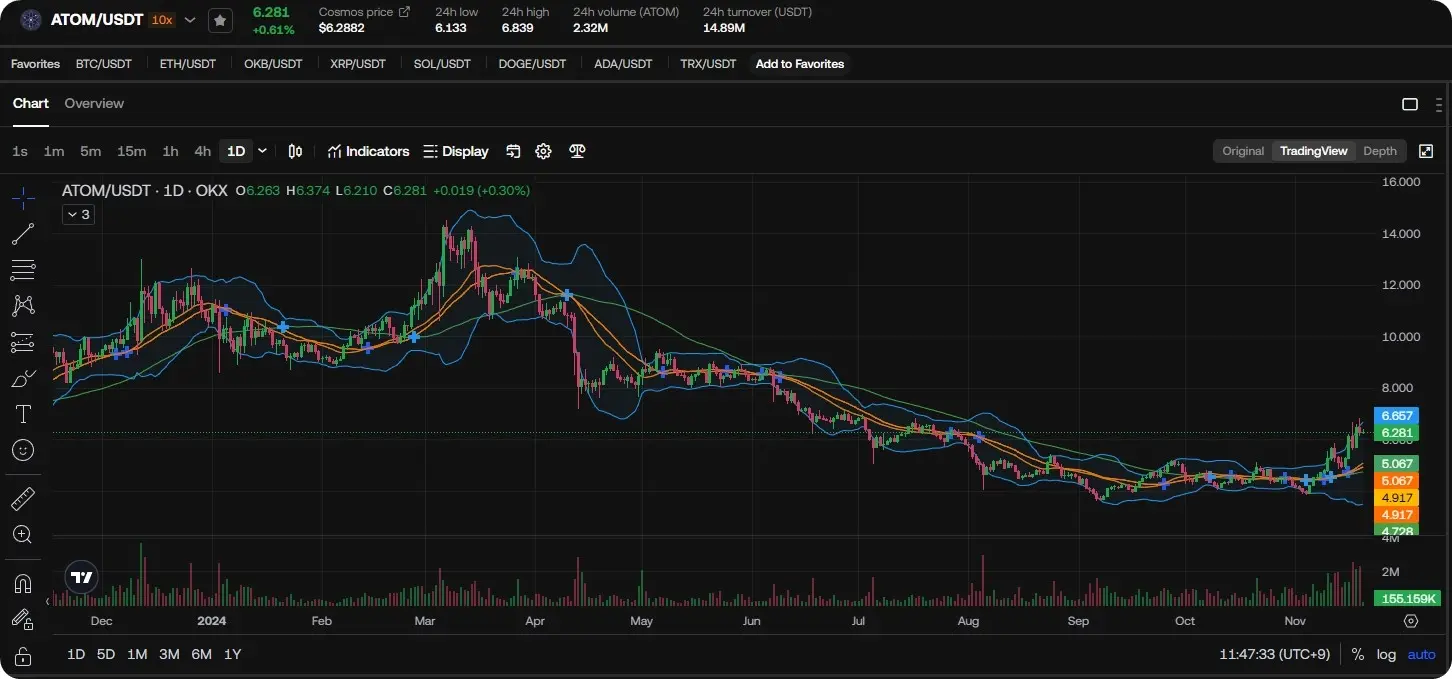Set the timeframe to 4h

pos(203,151)
